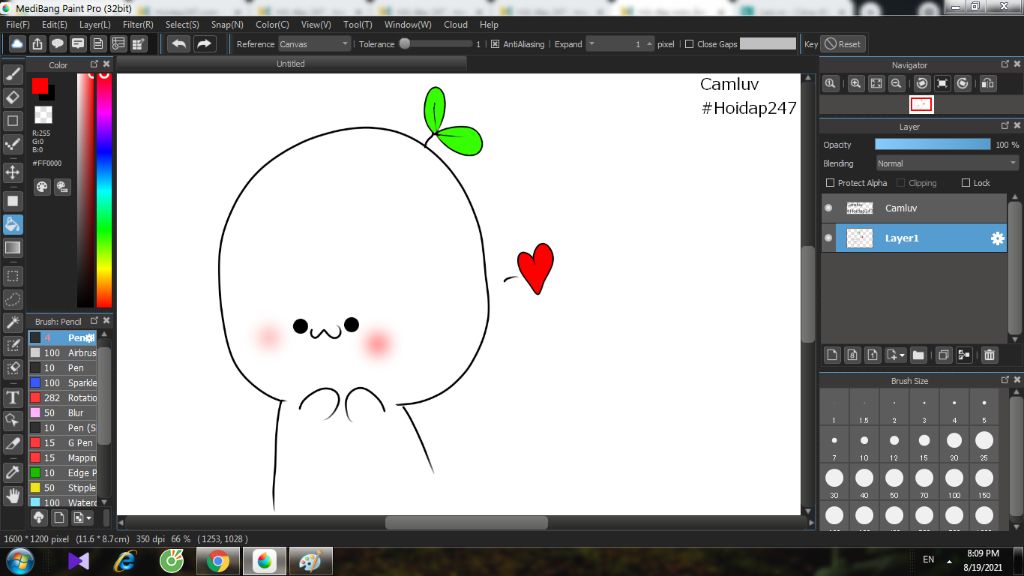Click the Undo arrow button
Image resolution: width=1024 pixels, height=576 pixels.
(178, 44)
